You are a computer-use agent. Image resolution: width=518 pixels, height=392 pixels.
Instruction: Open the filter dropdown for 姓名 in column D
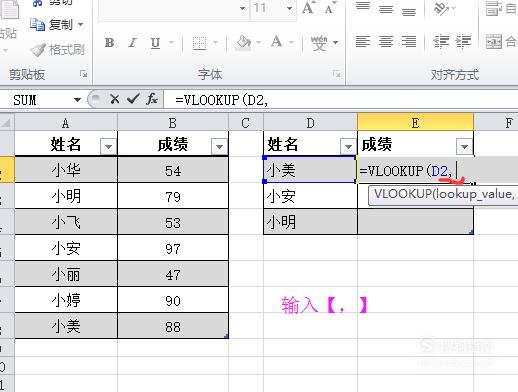[x=348, y=146]
